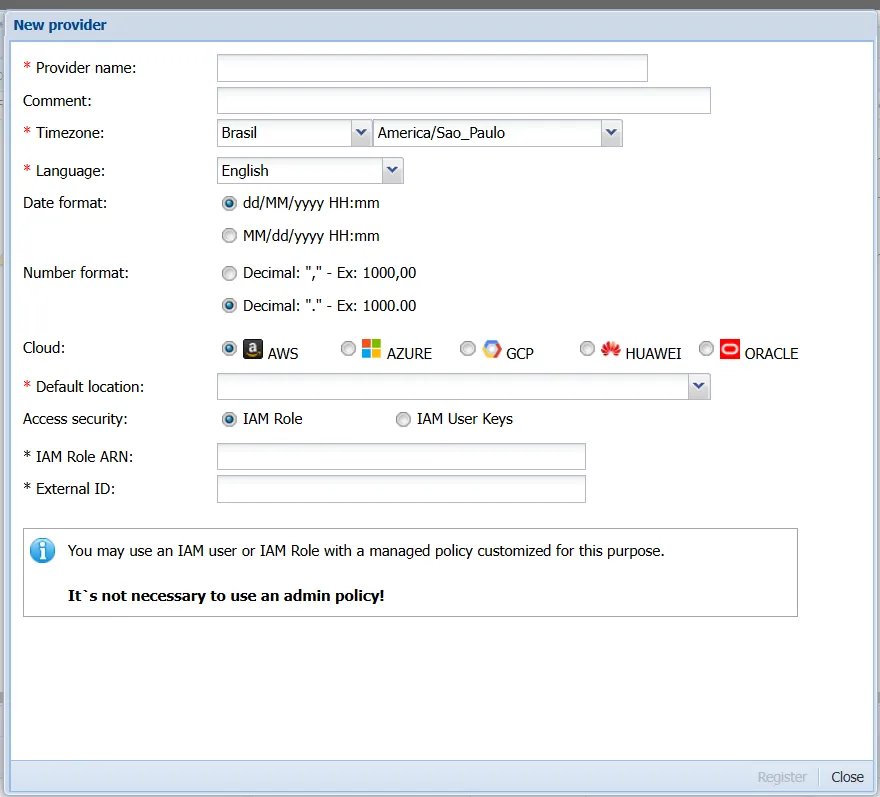Focus the Provider name text field
880x797 pixels.
432,68
